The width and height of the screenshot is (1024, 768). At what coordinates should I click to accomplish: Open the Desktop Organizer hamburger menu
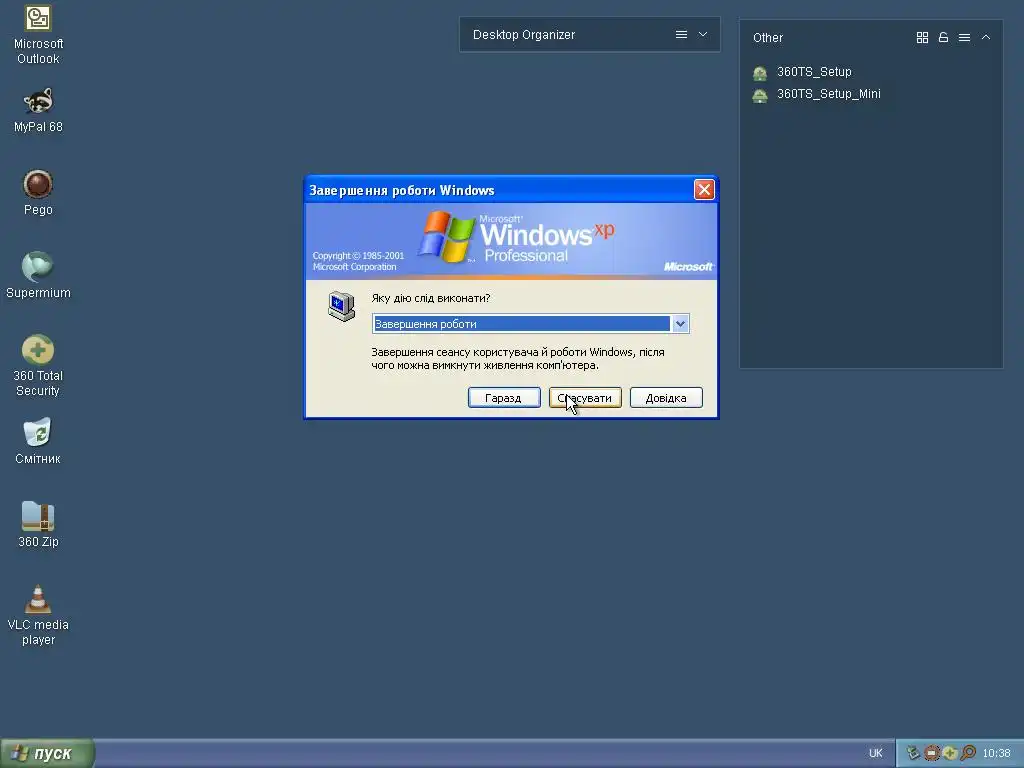(681, 35)
